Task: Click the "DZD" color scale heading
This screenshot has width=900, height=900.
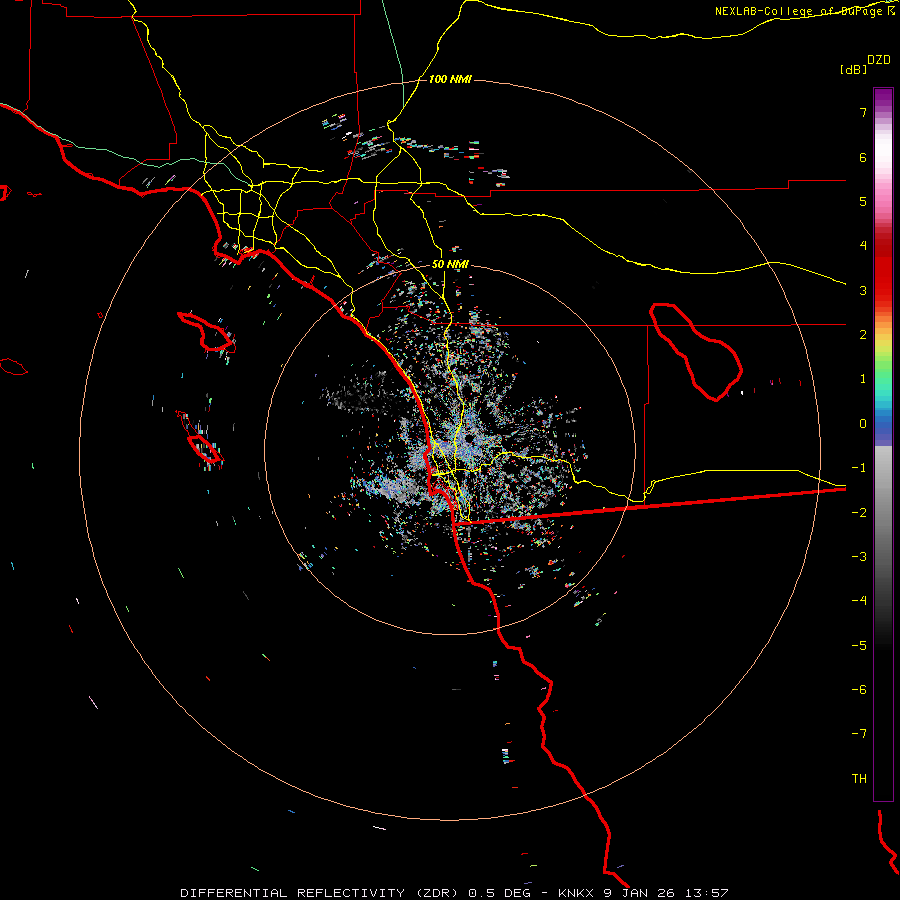Action: 879,60
